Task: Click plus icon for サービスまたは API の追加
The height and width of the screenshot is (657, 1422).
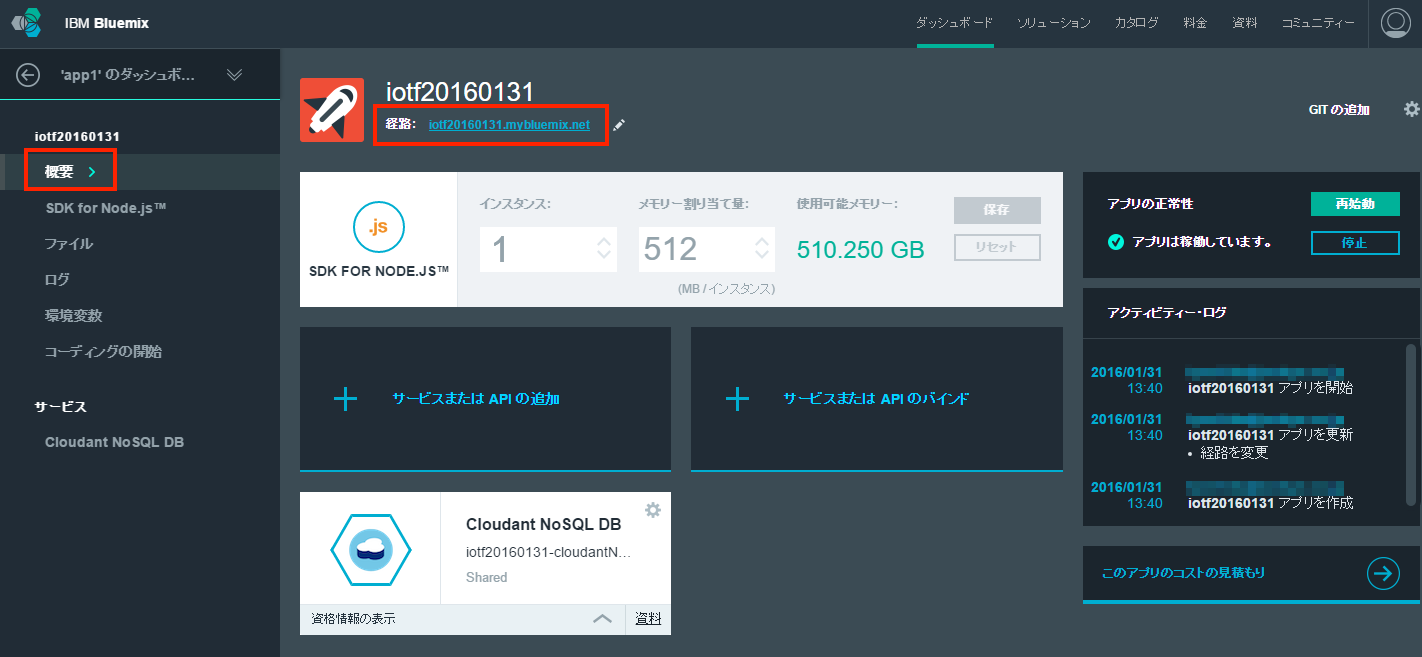Action: [x=345, y=399]
